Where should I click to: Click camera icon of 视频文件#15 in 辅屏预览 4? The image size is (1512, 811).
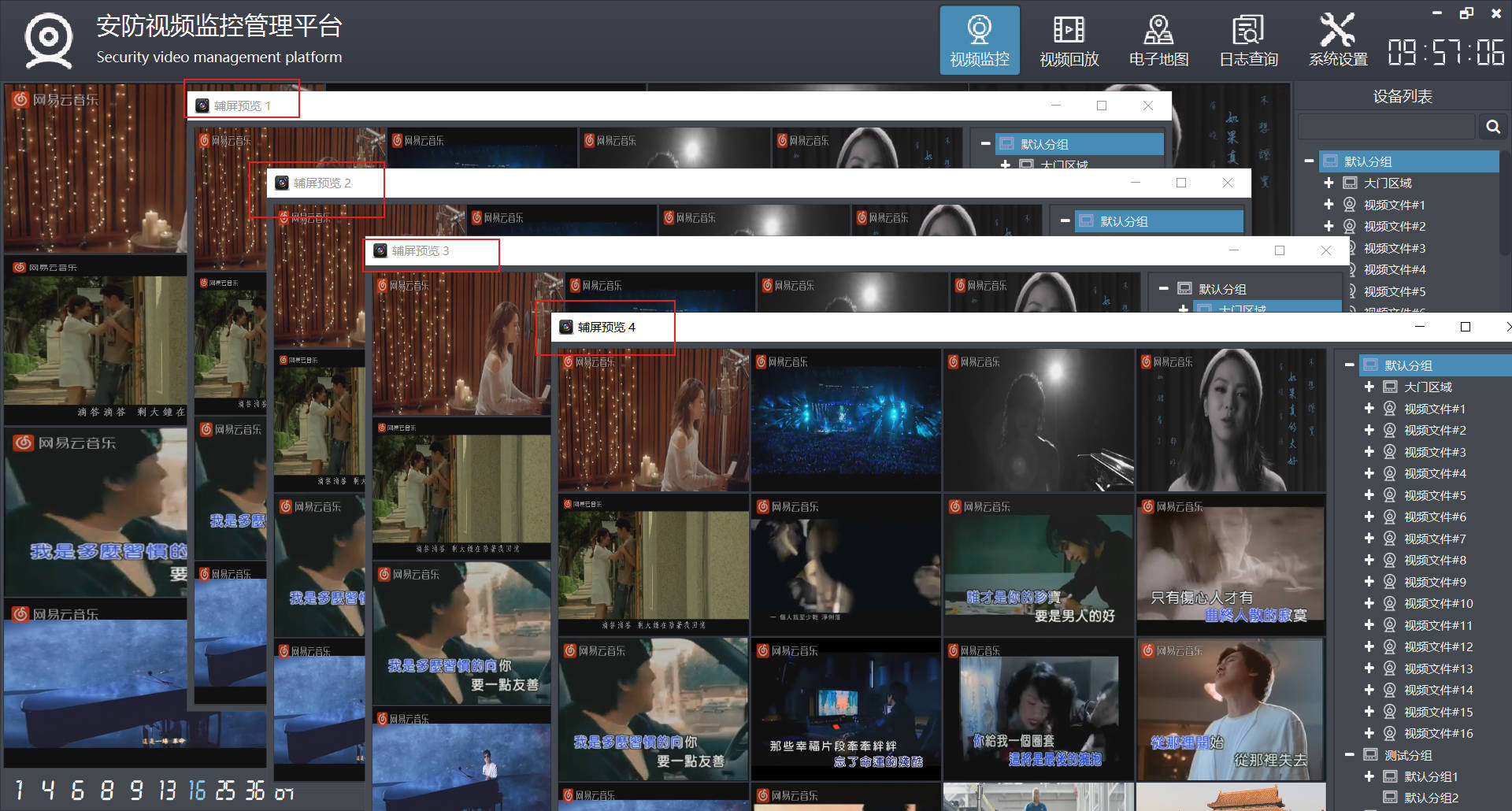[x=1390, y=712]
